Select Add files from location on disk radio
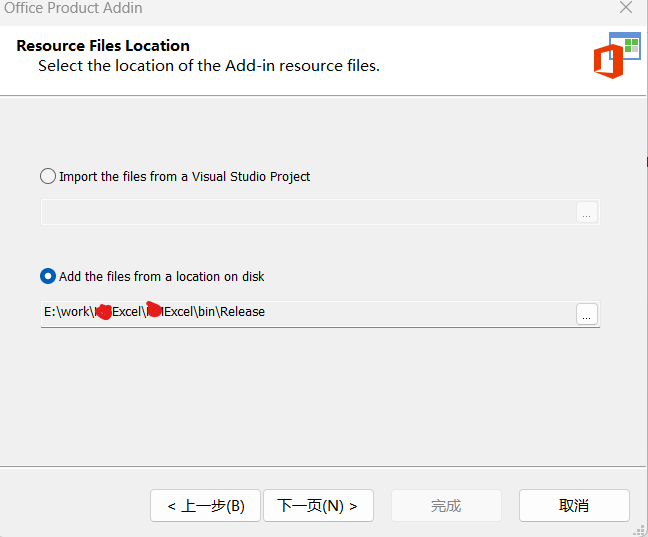This screenshot has width=648, height=537. tap(48, 276)
